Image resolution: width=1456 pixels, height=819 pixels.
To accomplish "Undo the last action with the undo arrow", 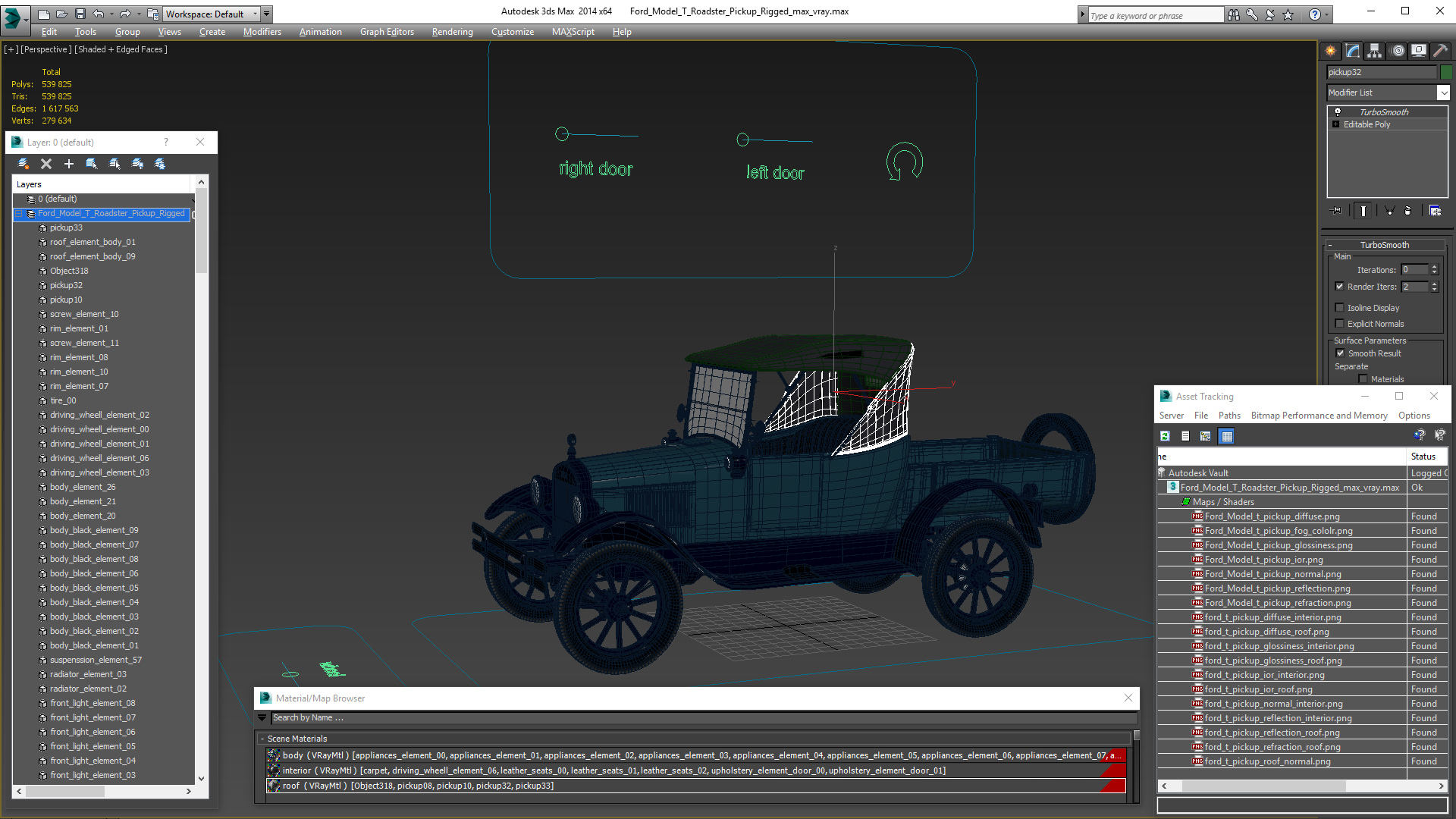I will click(98, 14).
